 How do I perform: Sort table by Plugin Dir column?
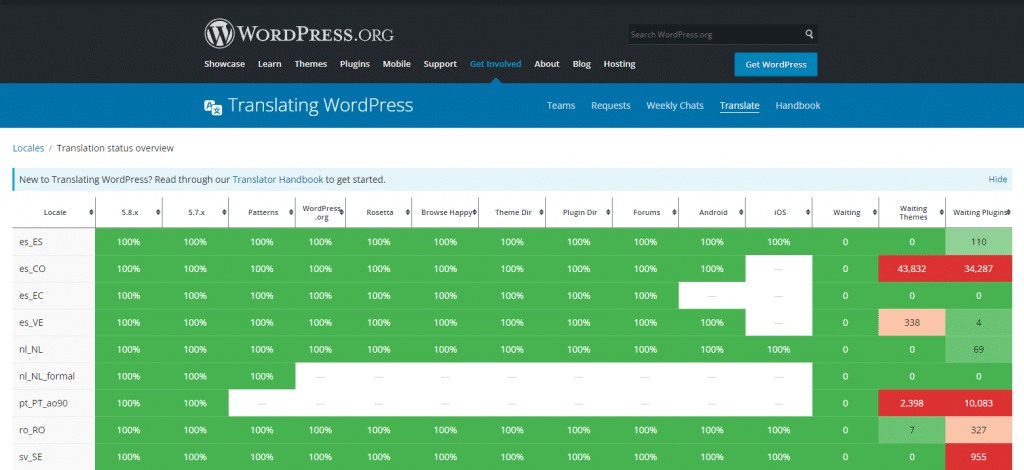tap(579, 212)
